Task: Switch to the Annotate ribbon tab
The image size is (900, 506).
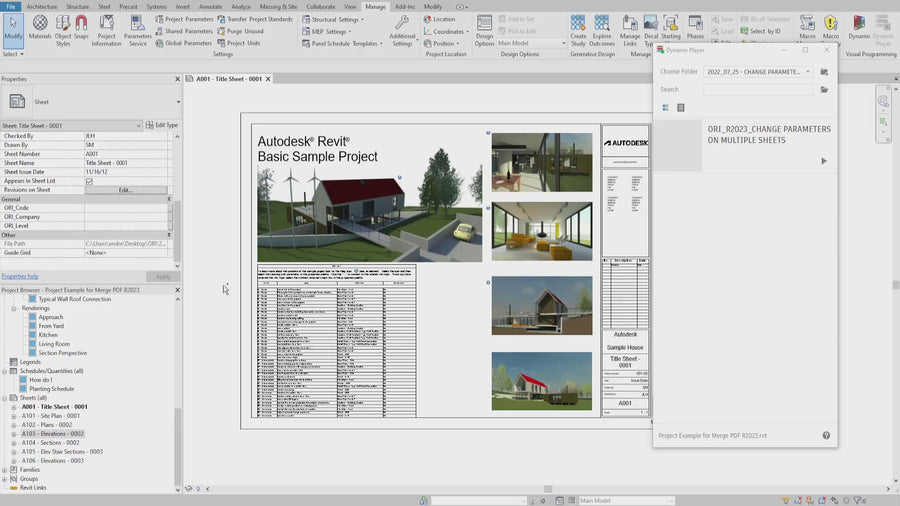Action: (210, 6)
